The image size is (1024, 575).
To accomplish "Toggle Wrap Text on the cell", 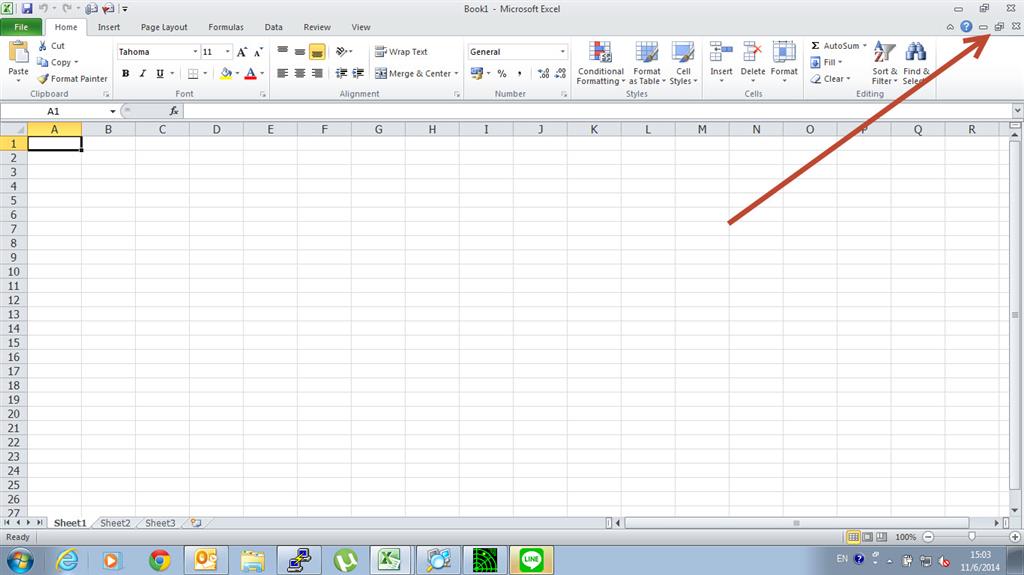I will click(401, 52).
